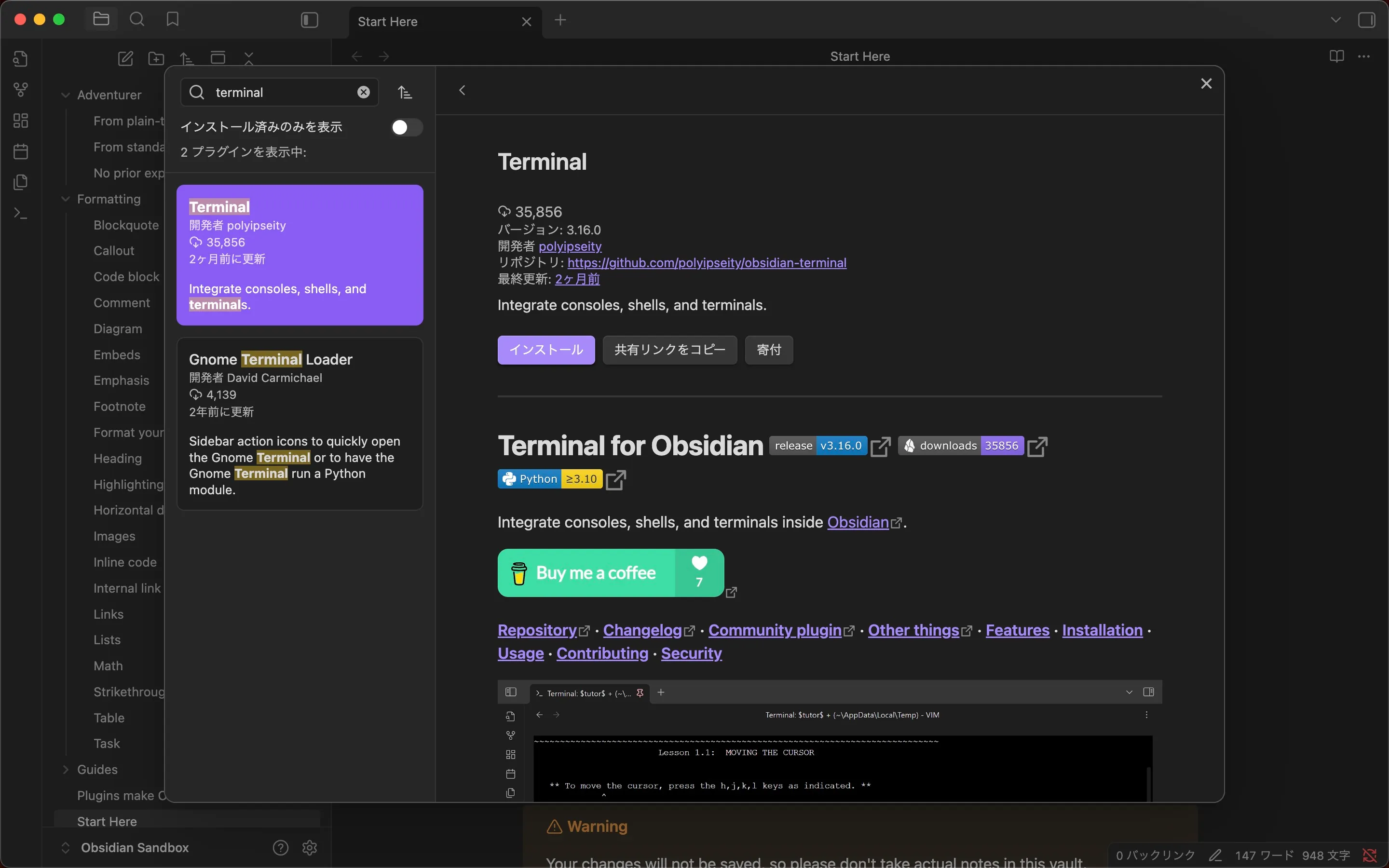Select Gnome Terminal Loader plugin entry
The width and height of the screenshot is (1389, 868).
coord(300,423)
